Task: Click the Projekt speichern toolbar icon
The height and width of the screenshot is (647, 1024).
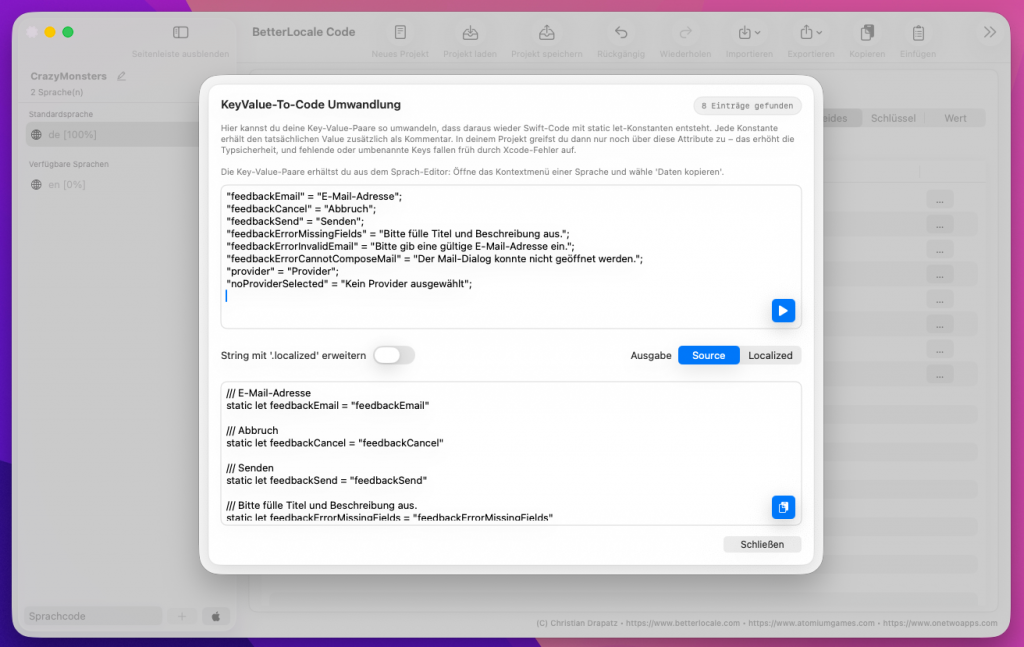Action: [547, 33]
